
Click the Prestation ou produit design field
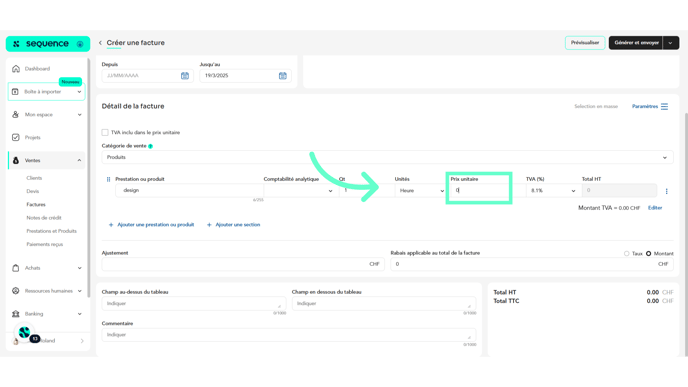click(x=189, y=190)
